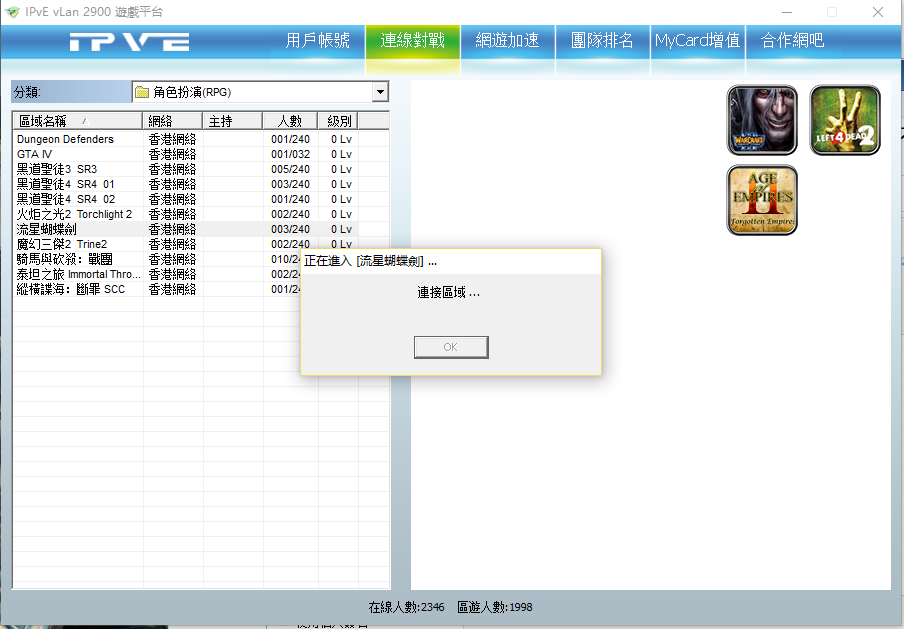Open the 合作網吧 tab
904x629 pixels.
tap(793, 41)
